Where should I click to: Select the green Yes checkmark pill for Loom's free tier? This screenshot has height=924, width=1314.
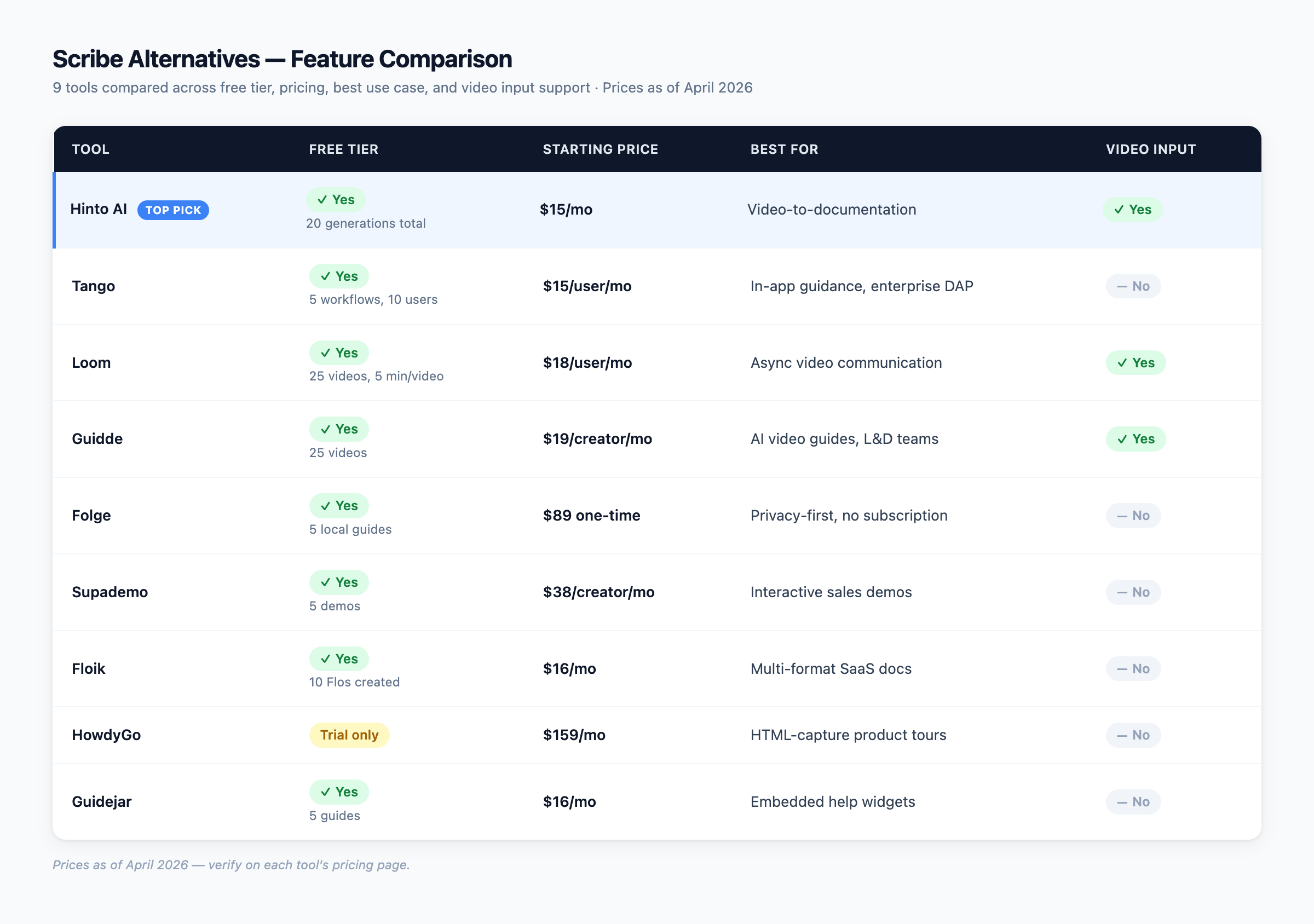338,353
